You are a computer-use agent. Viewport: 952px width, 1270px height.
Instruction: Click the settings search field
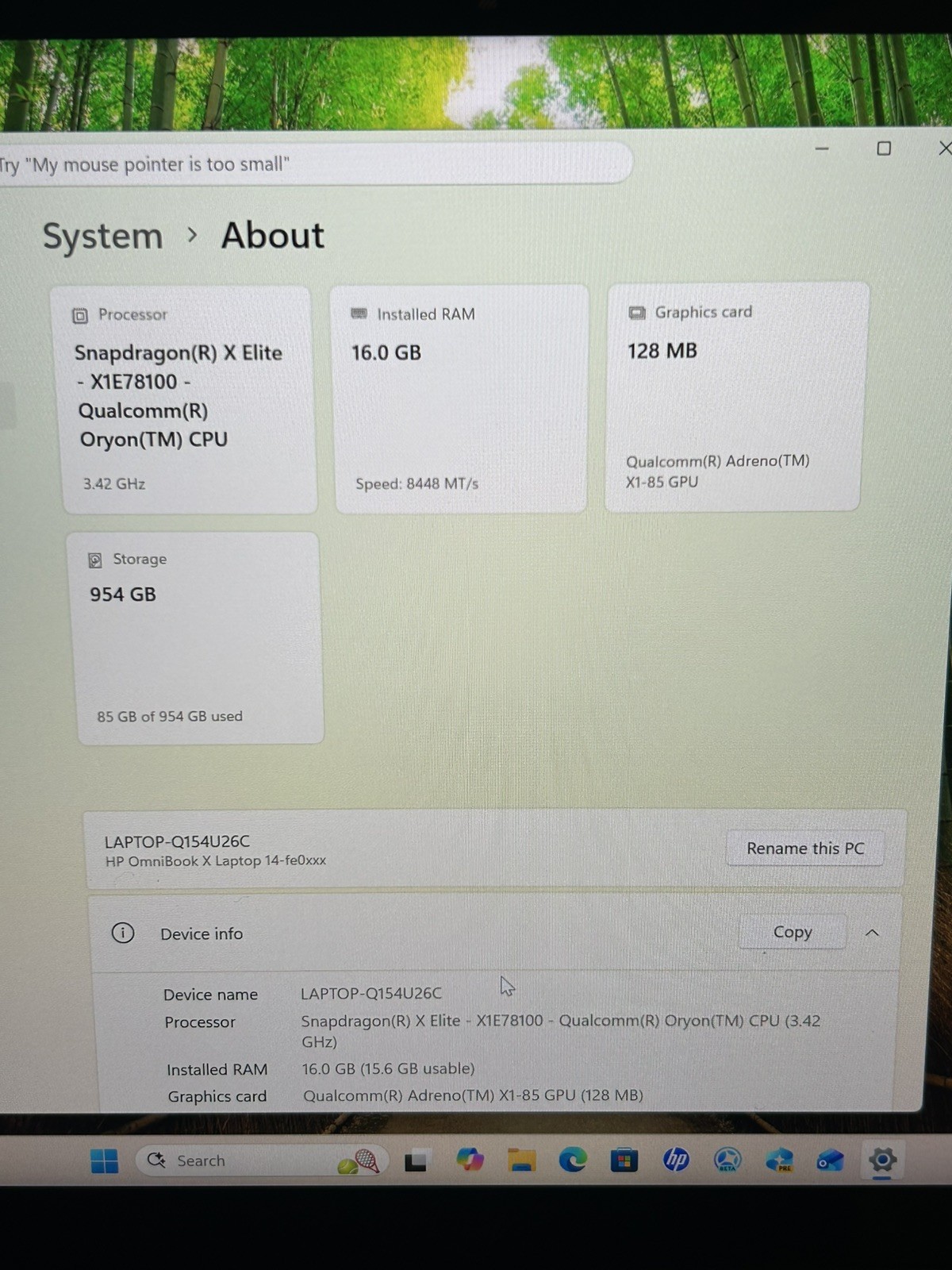pyautogui.click(x=315, y=164)
